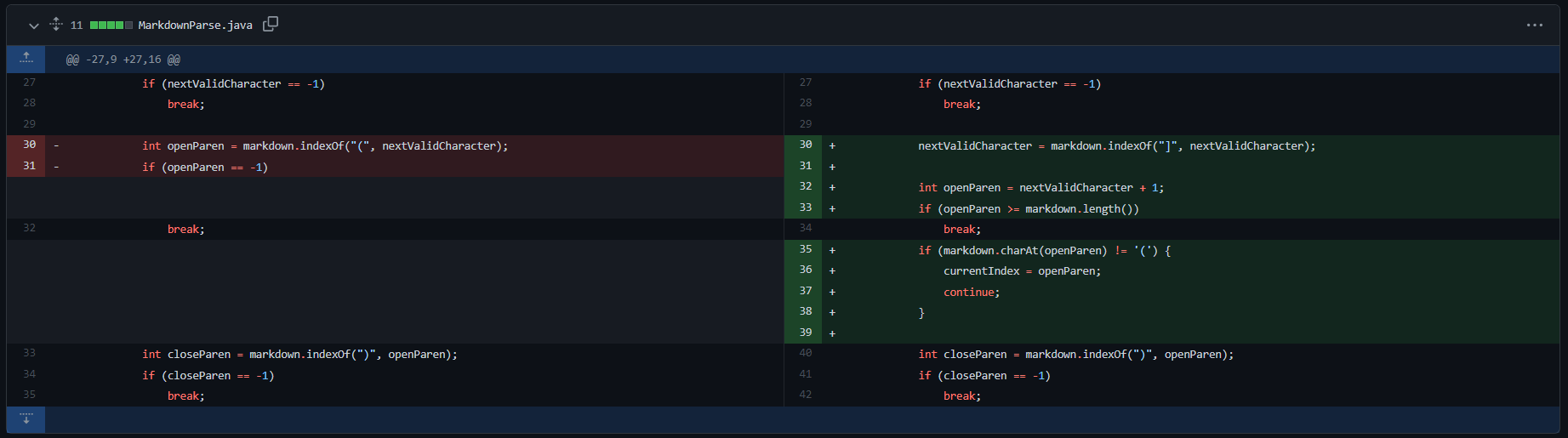Click added line number 30 on right
This screenshot has width=1568, height=438.
tap(803, 145)
